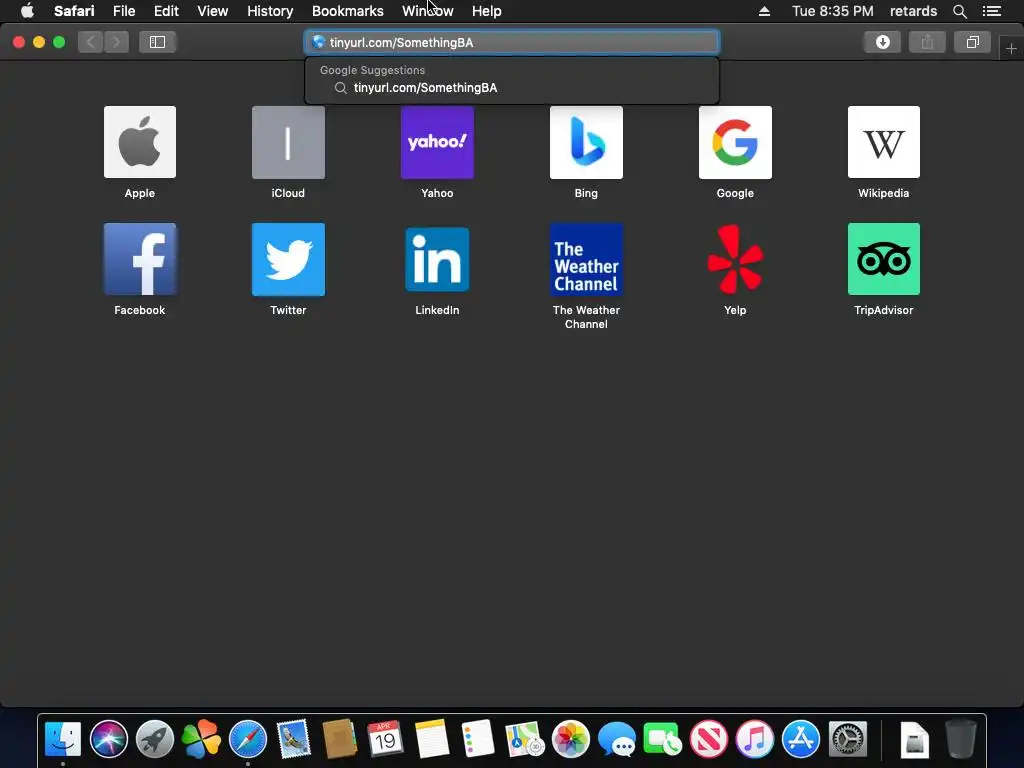Open the Bing favorite tile

coord(586,142)
